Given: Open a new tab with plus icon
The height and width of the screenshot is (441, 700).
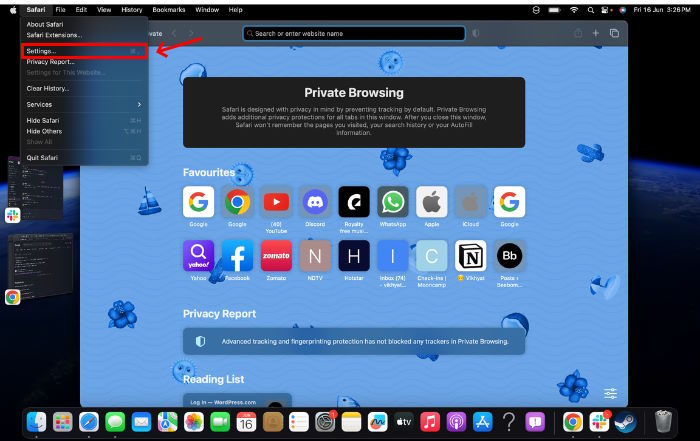Looking at the screenshot, I should (x=596, y=33).
